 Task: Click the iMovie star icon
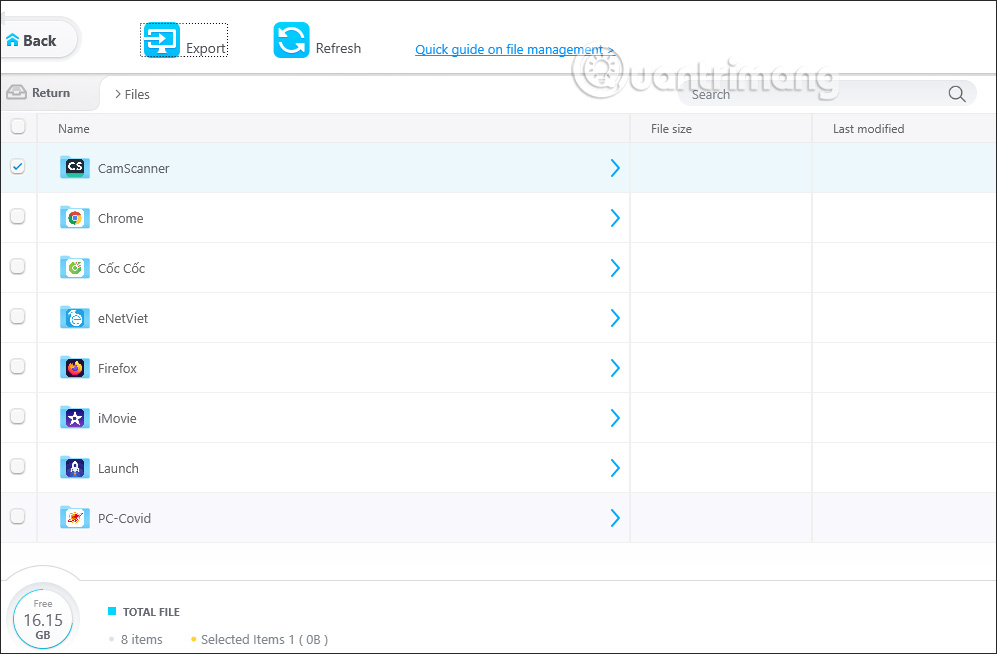click(74, 417)
